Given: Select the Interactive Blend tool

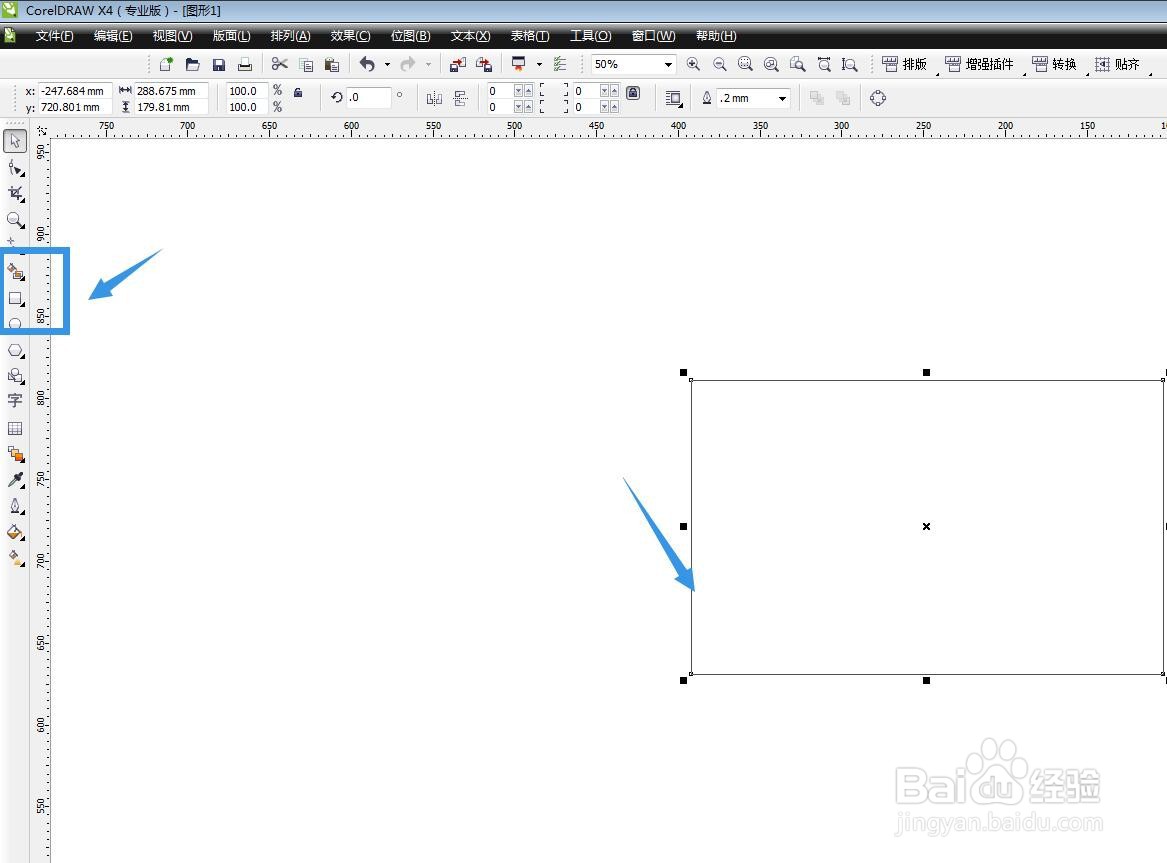Looking at the screenshot, I should [15, 454].
